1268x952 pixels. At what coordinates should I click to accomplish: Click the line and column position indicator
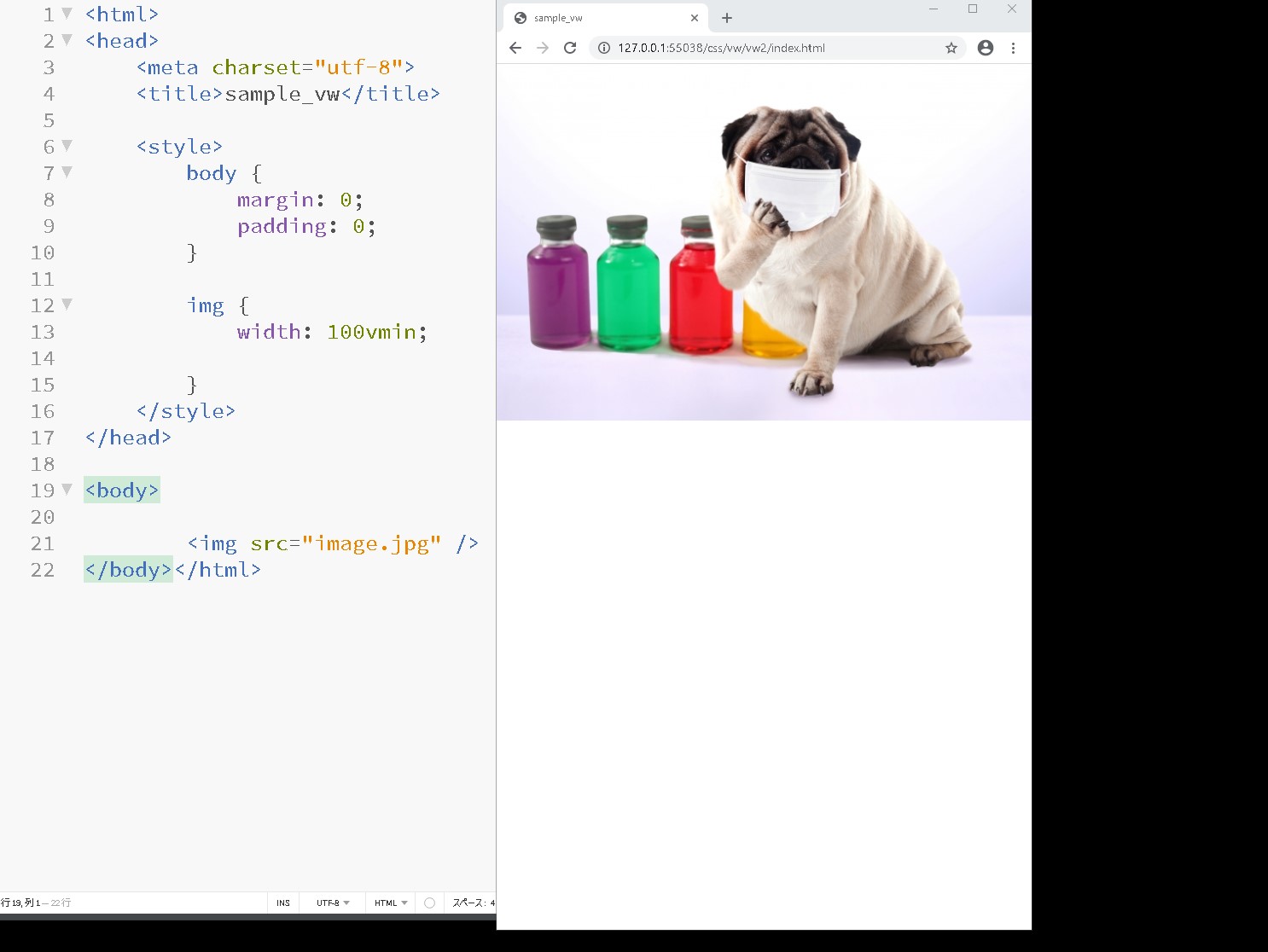36,903
